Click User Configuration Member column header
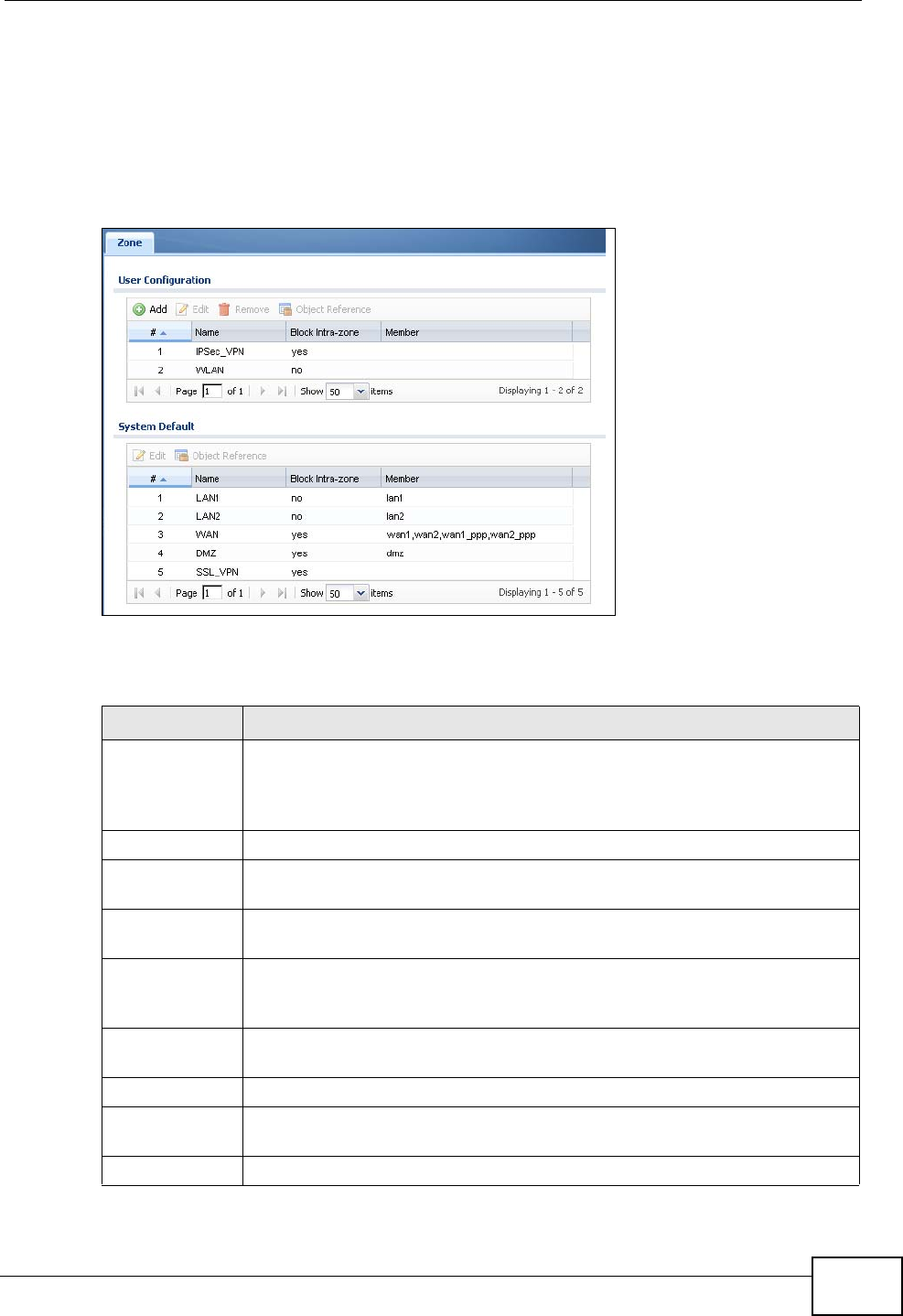 (477, 332)
